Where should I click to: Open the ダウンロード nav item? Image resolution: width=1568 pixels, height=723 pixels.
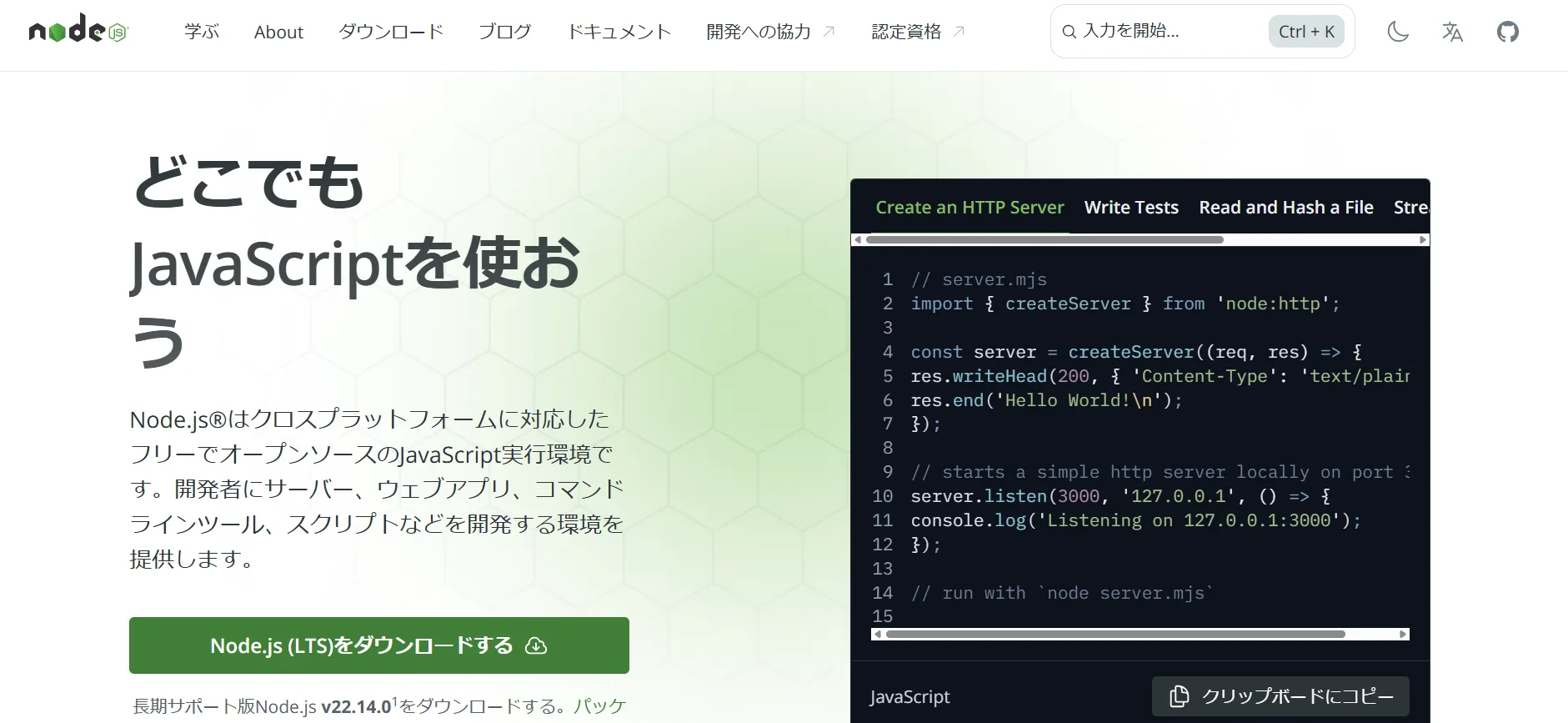(391, 32)
